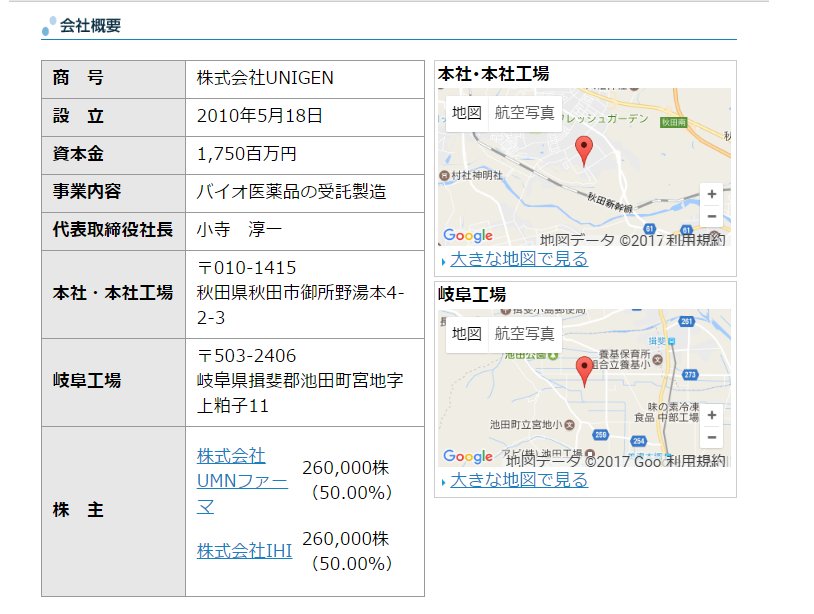814x614 pixels.
Task: Click 株式会社UNIGEN company name cell
Action: (305, 78)
